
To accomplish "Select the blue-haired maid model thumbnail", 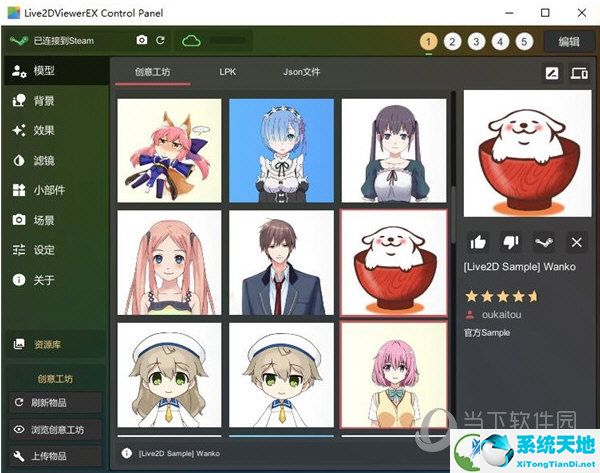I will [x=281, y=150].
